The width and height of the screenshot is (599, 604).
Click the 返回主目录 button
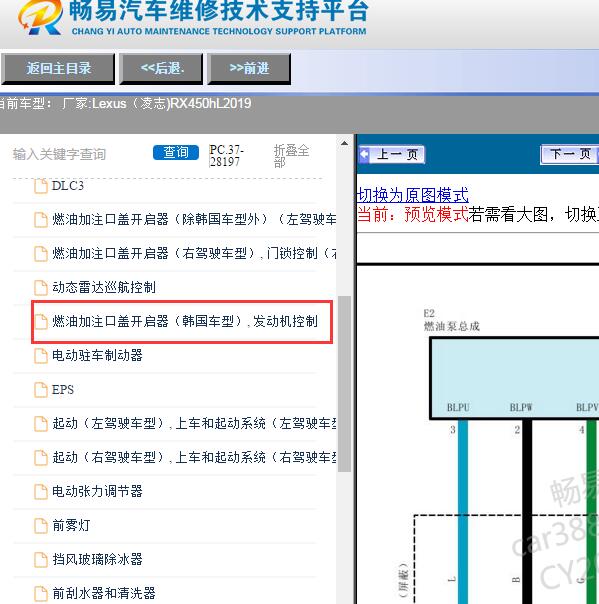click(58, 69)
